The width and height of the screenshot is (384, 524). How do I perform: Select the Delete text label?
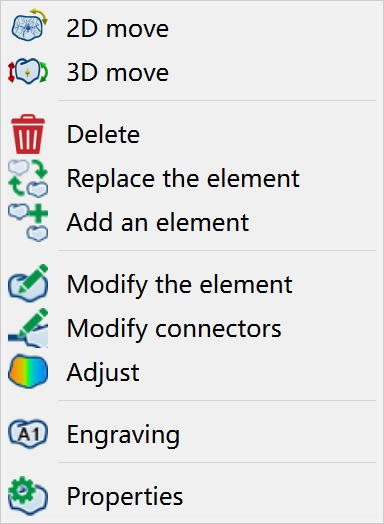[x=103, y=134]
